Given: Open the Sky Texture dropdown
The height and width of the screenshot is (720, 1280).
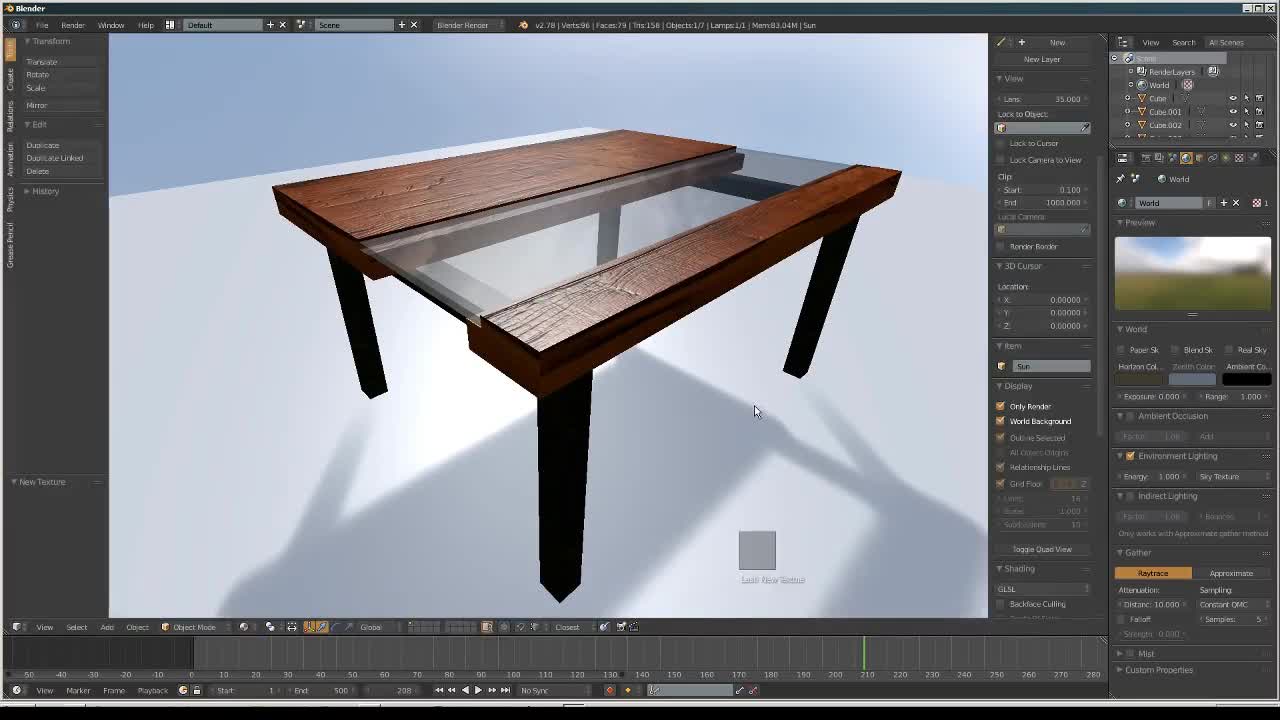Looking at the screenshot, I should pyautogui.click(x=1232, y=476).
